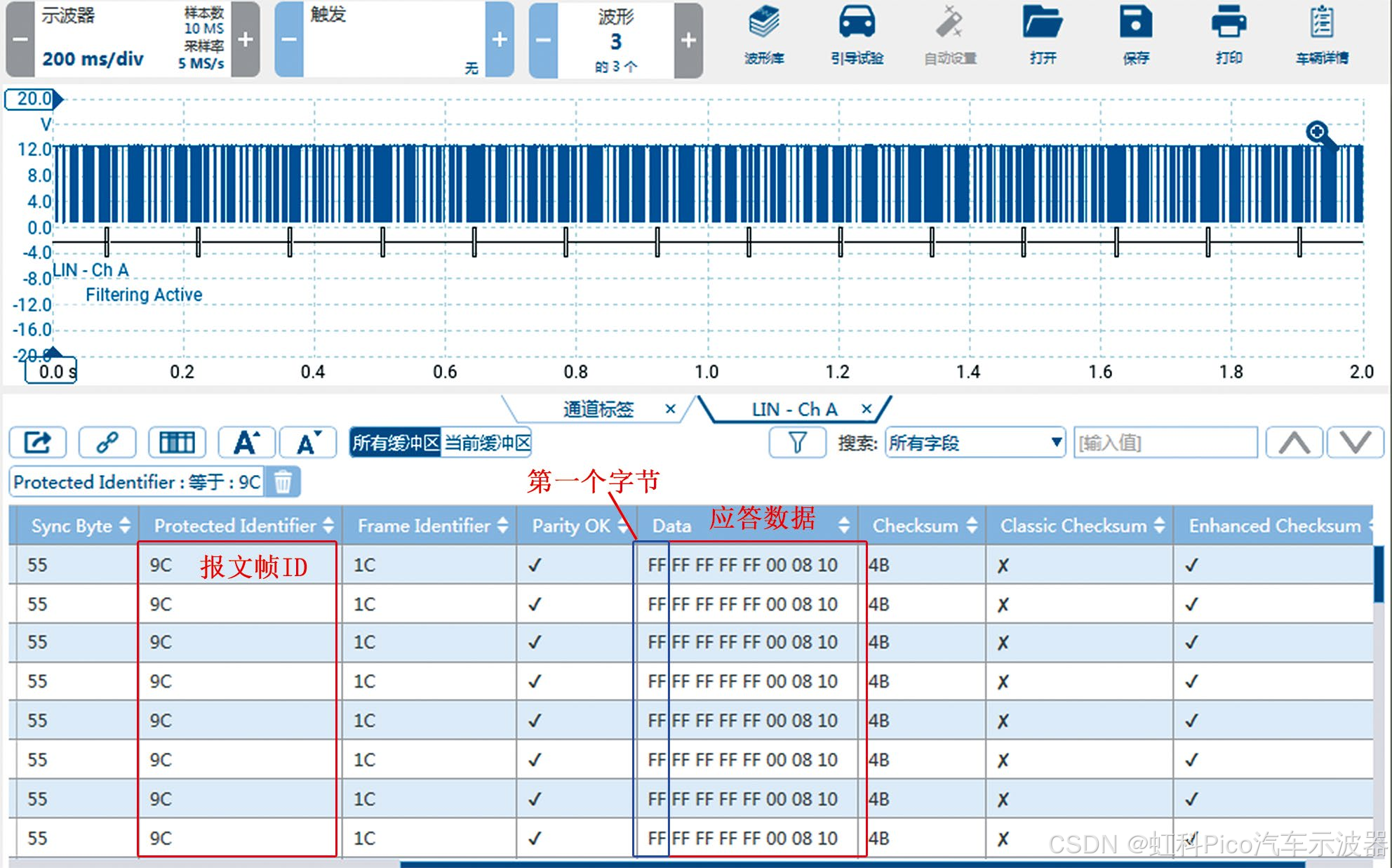Click the guided tests car icon
The width and height of the screenshot is (1392, 868).
tap(857, 23)
